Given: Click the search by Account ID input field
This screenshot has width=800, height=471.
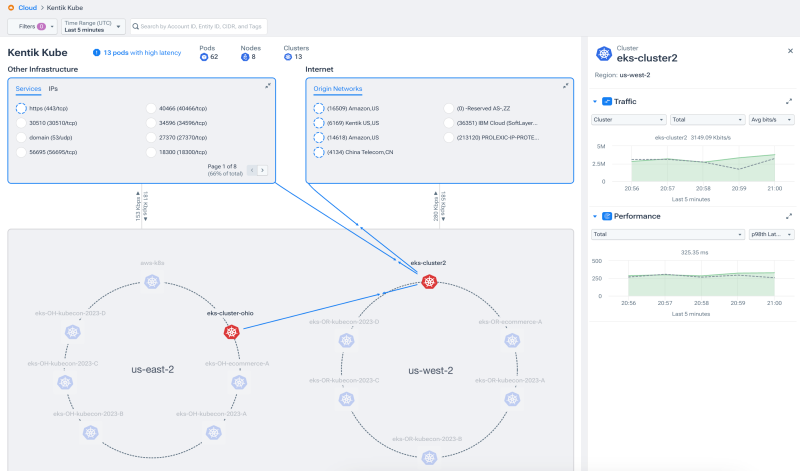Looking at the screenshot, I should point(199,27).
